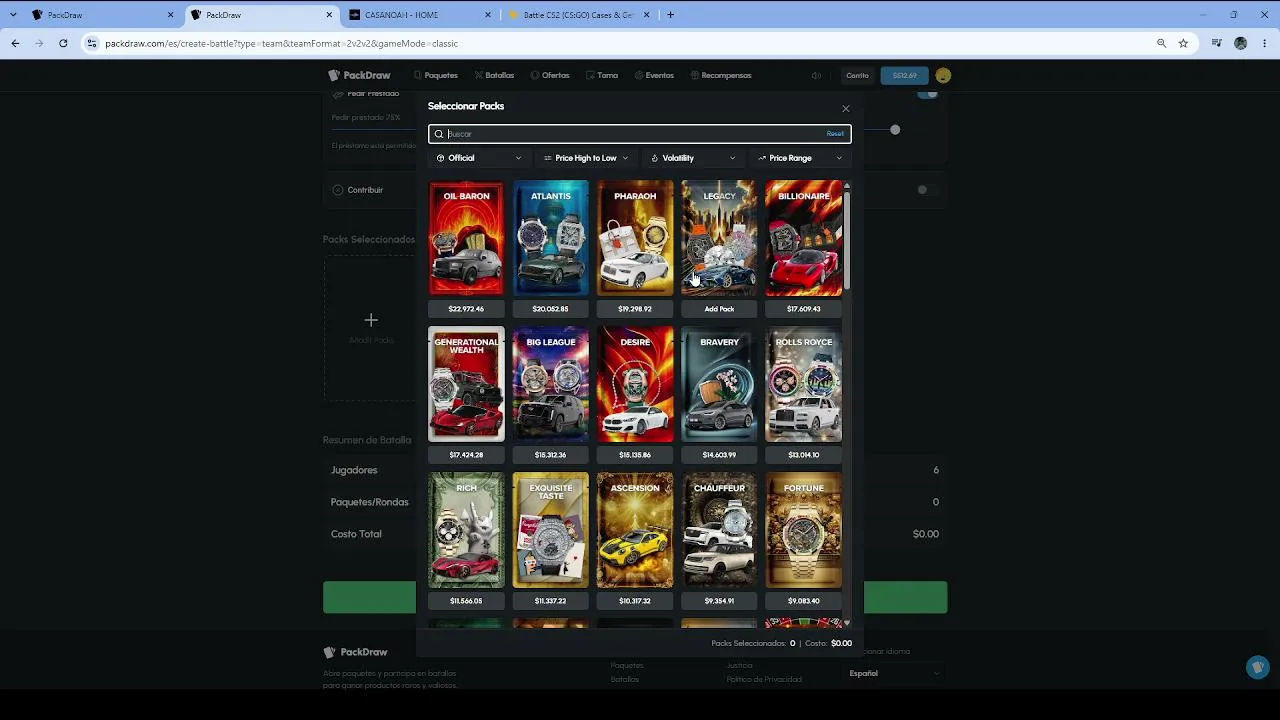
Task: Open the browser zoom magnifier icon
Action: click(x=1161, y=43)
